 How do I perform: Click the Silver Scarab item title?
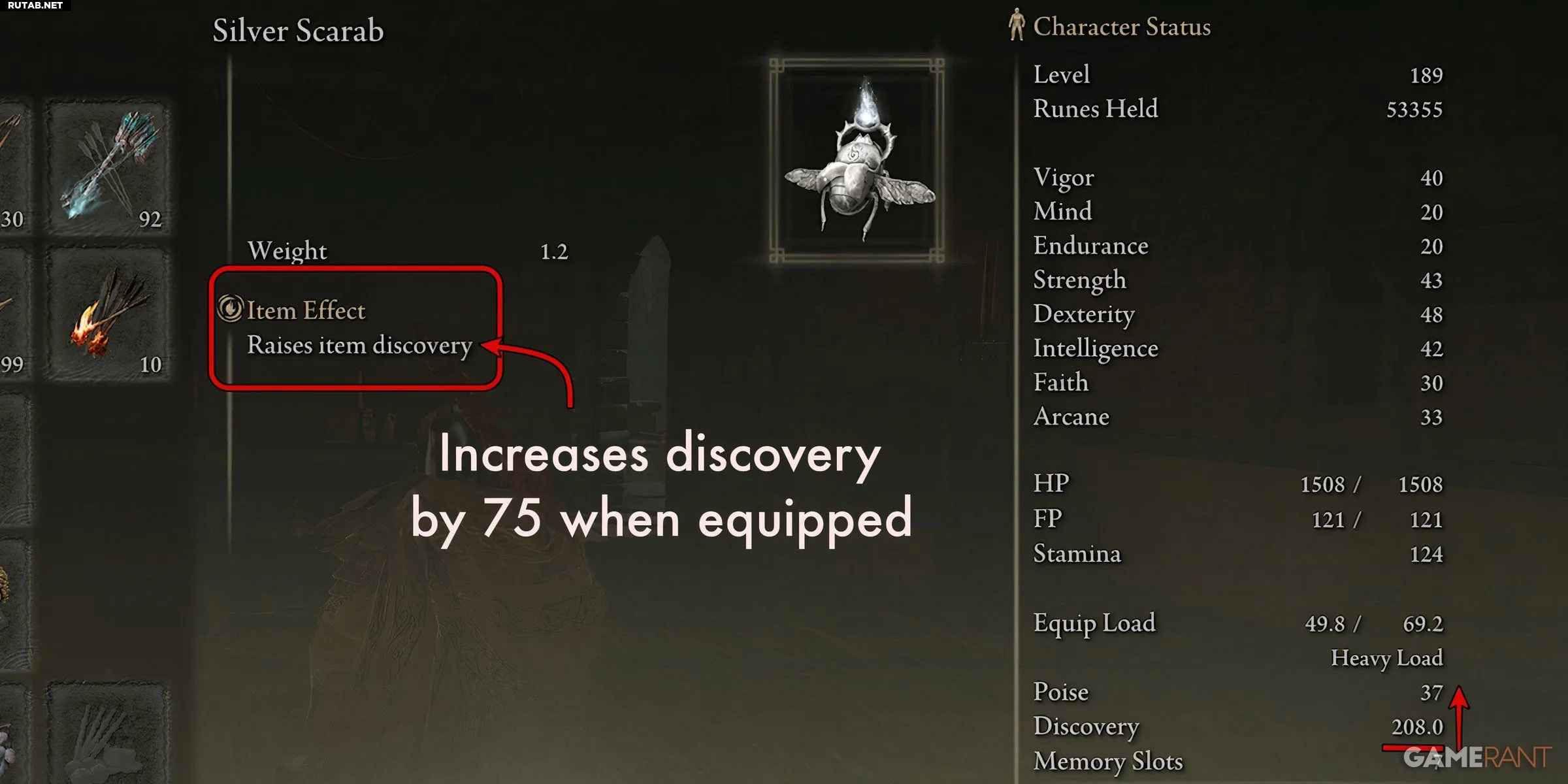298,31
